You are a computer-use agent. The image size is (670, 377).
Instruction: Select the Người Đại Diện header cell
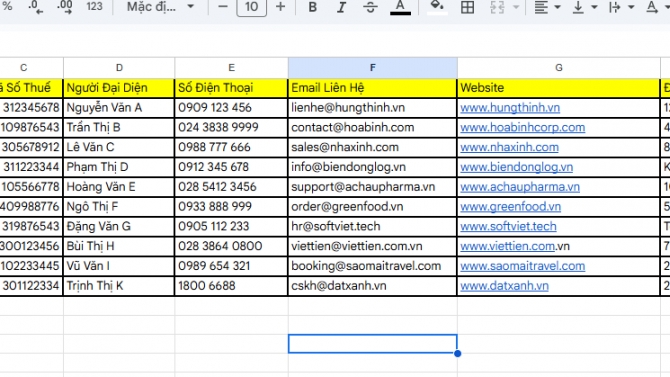point(119,88)
